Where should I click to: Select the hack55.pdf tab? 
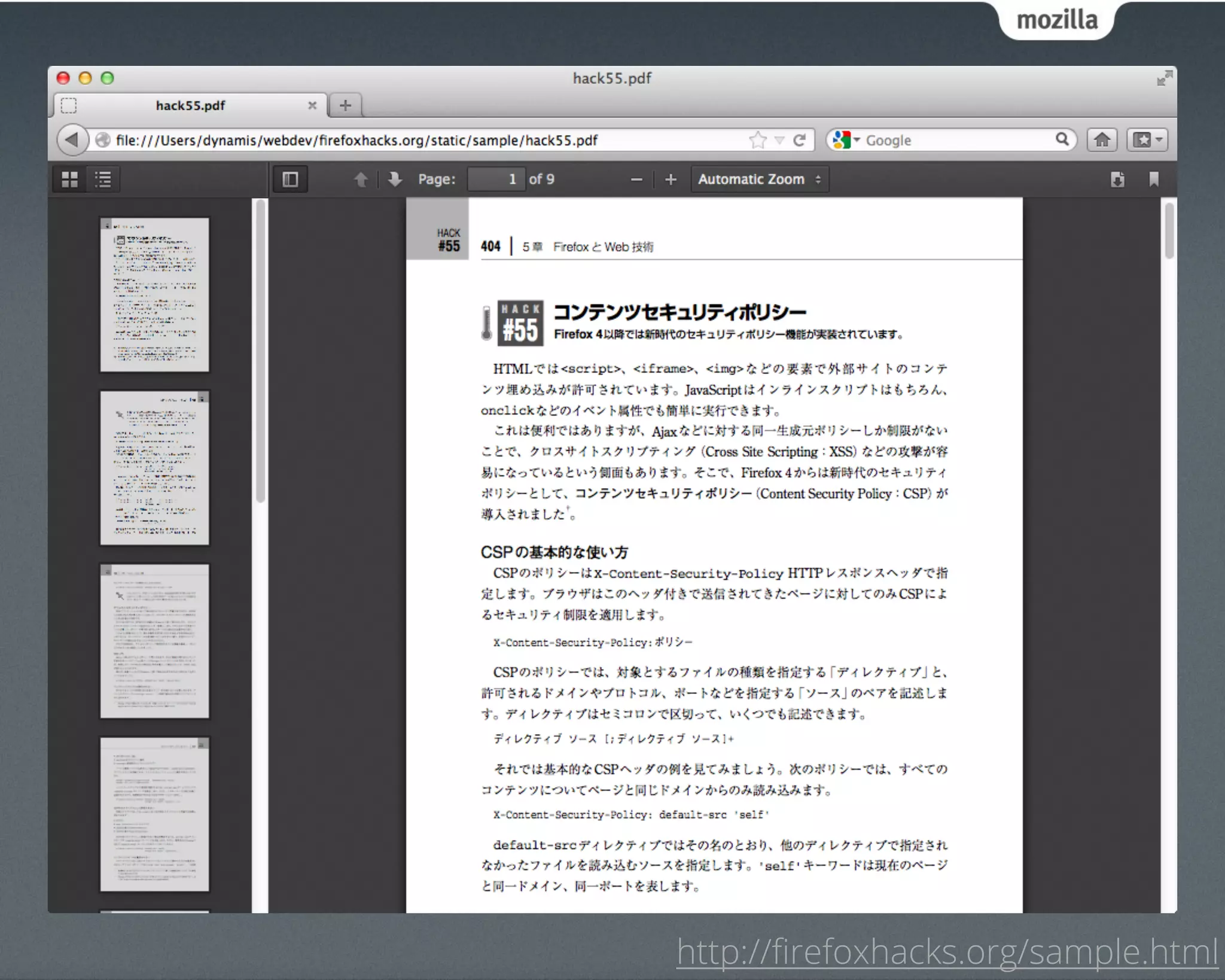[x=190, y=105]
